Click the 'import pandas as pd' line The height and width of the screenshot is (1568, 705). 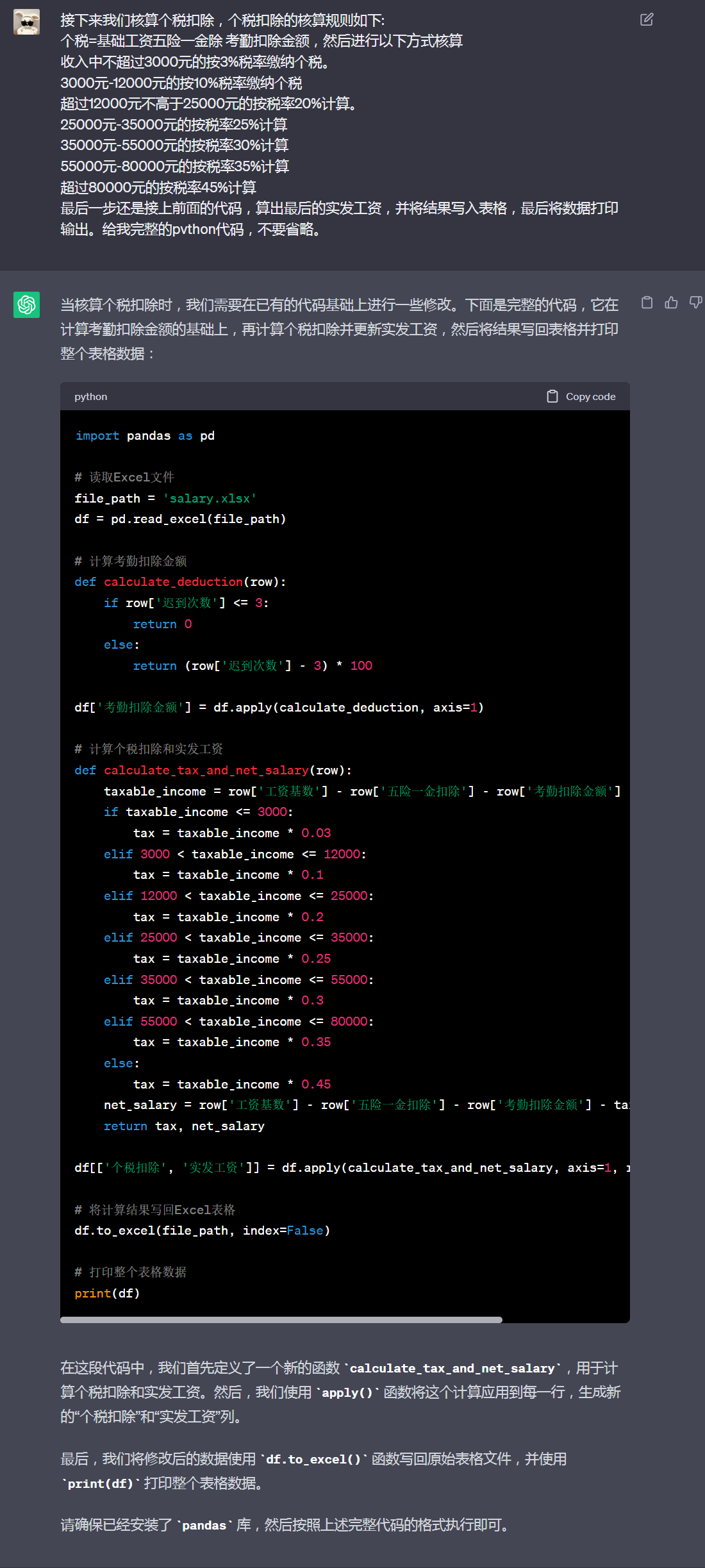[x=145, y=436]
